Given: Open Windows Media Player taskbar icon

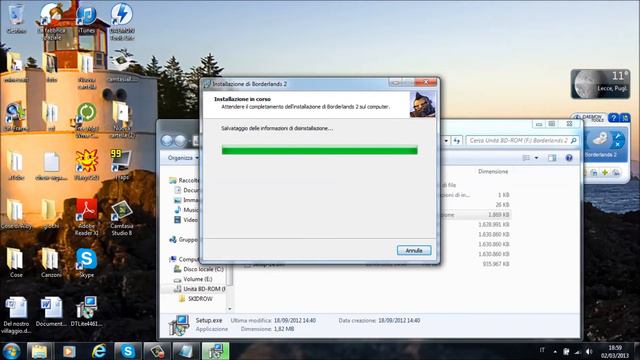Looking at the screenshot, I should click(x=69, y=351).
